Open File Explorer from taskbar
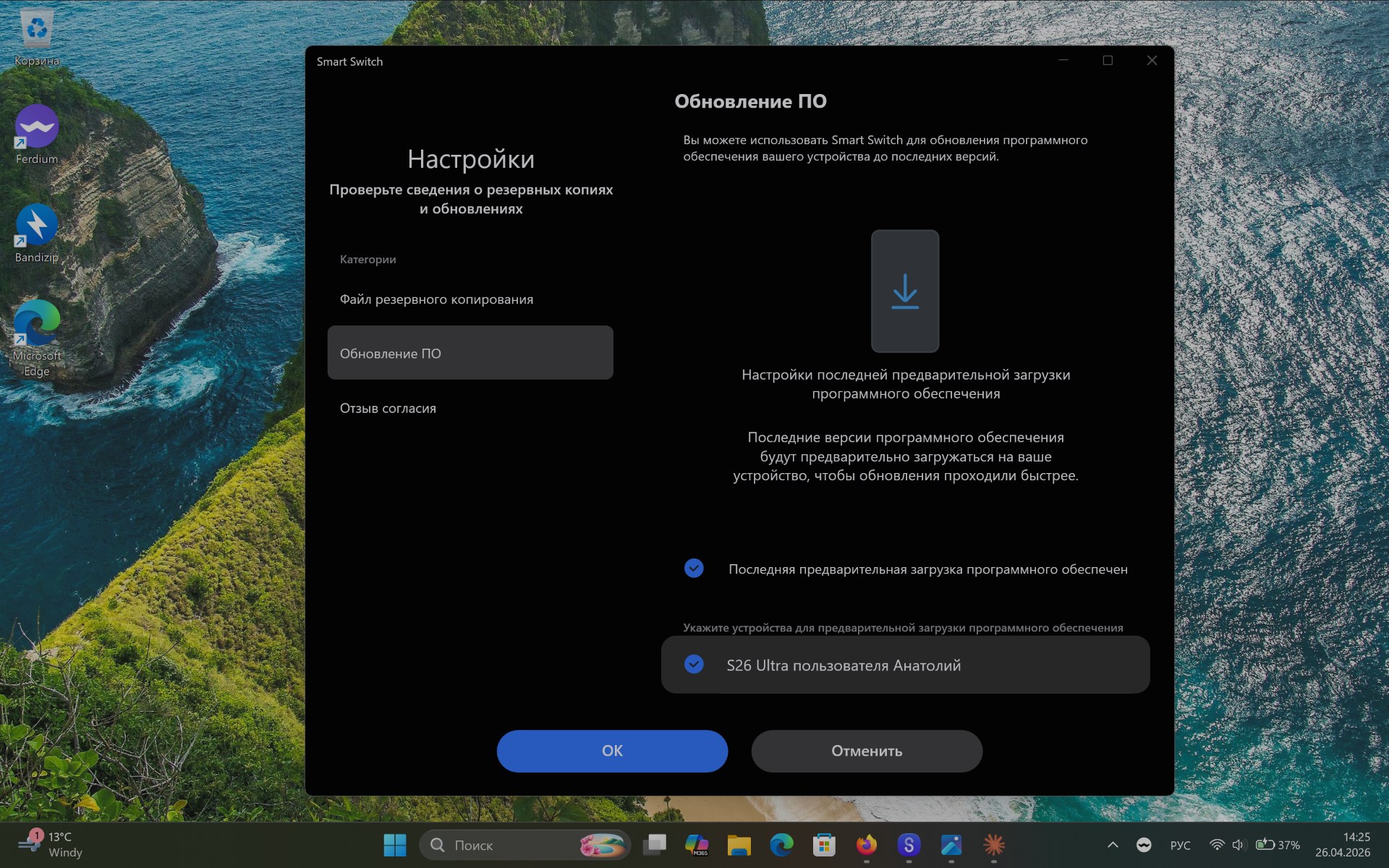 pyautogui.click(x=739, y=844)
